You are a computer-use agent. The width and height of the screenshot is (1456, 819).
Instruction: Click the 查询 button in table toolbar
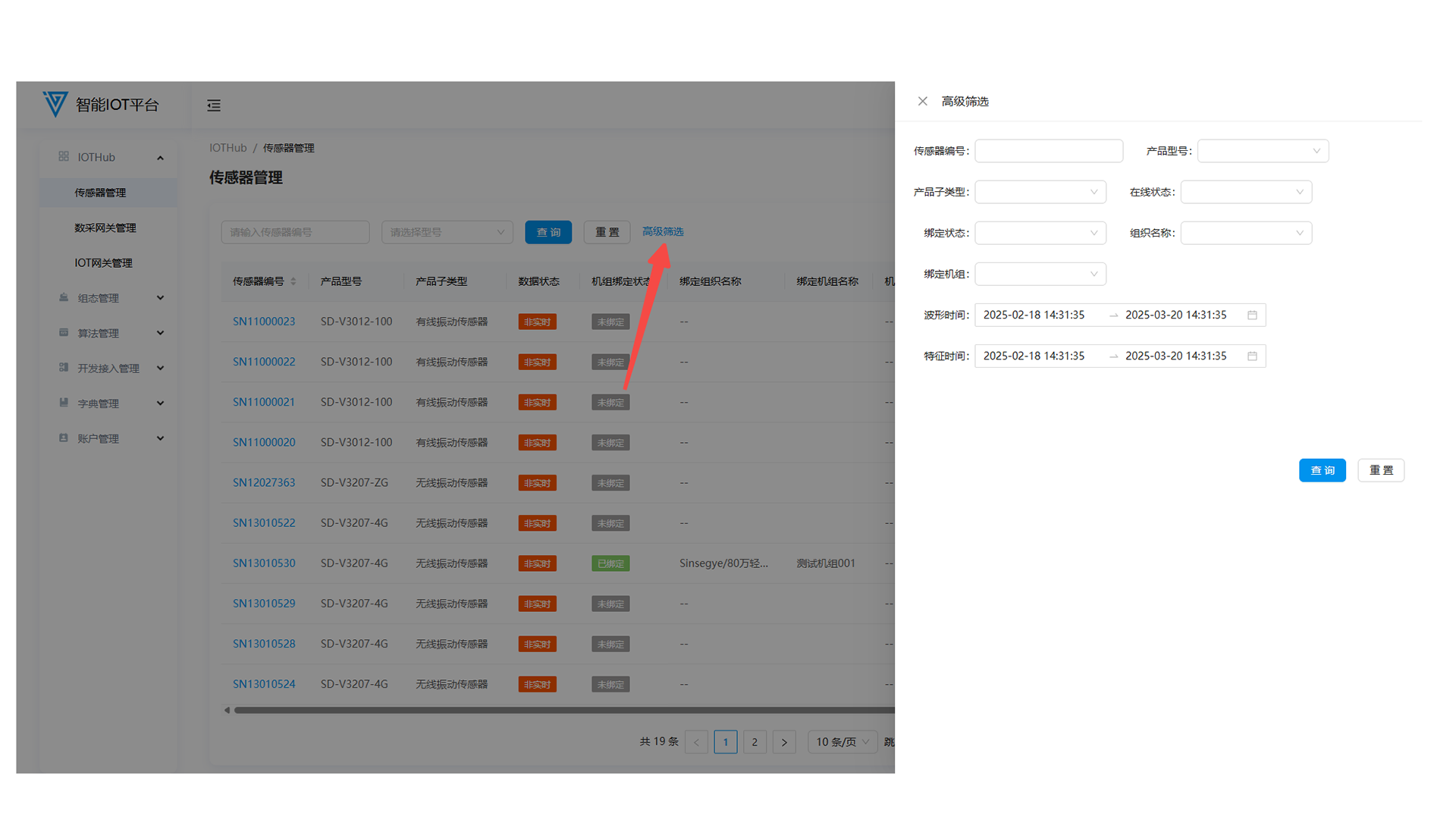(548, 232)
